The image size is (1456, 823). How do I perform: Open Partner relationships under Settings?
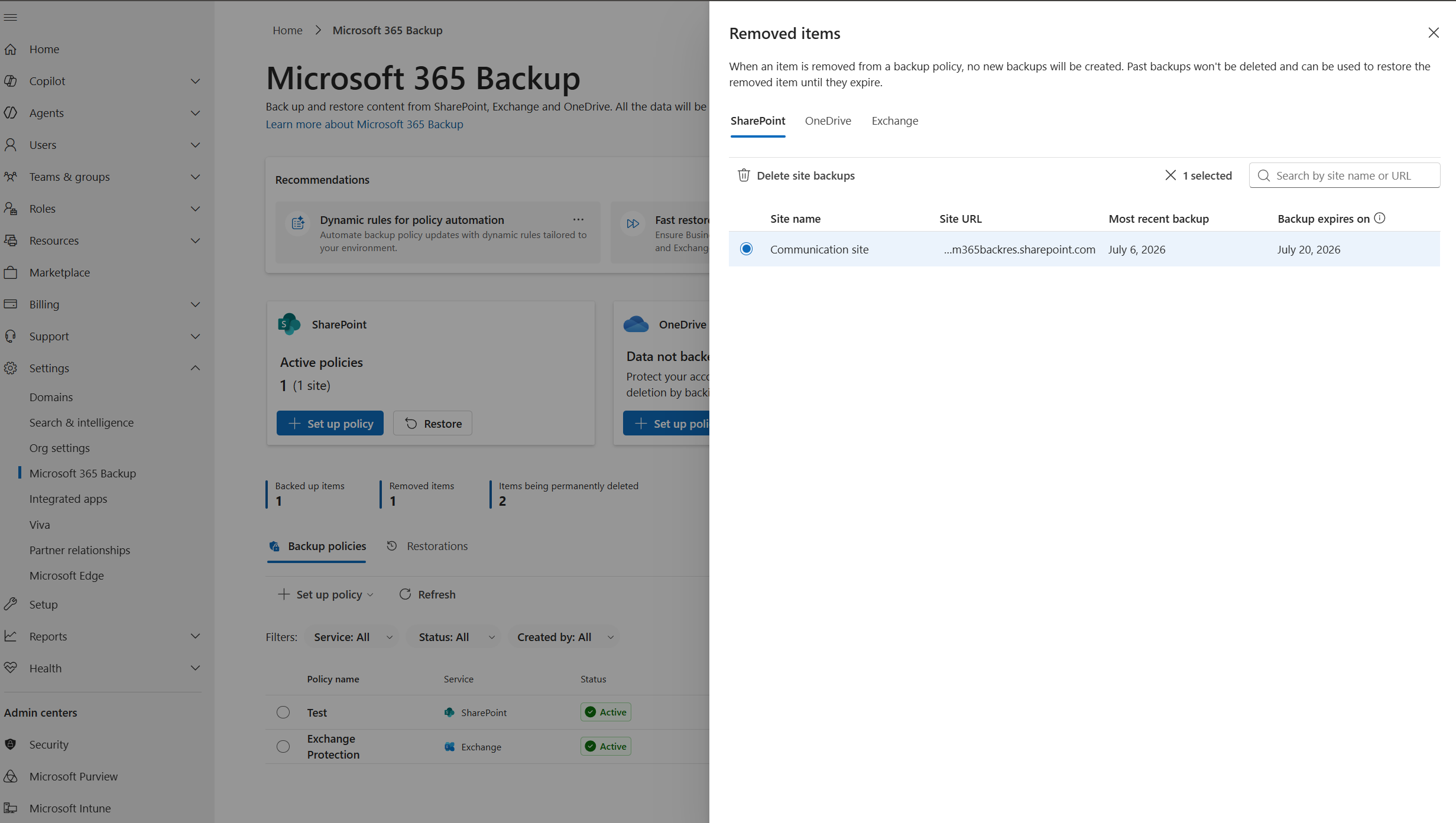[80, 550]
